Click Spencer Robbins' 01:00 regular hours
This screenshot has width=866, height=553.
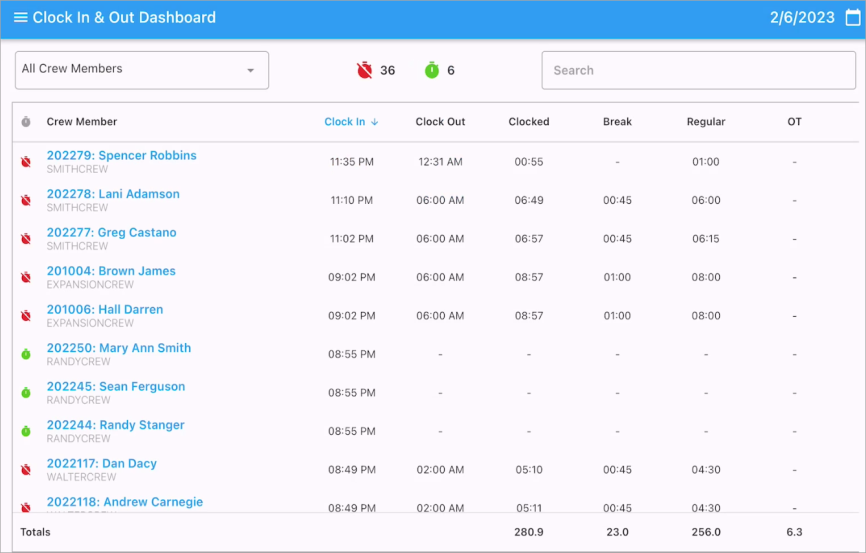(x=706, y=162)
